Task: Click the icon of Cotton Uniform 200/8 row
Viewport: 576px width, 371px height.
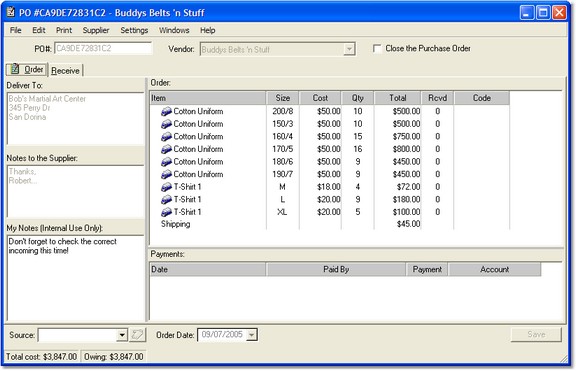Action: (x=166, y=111)
